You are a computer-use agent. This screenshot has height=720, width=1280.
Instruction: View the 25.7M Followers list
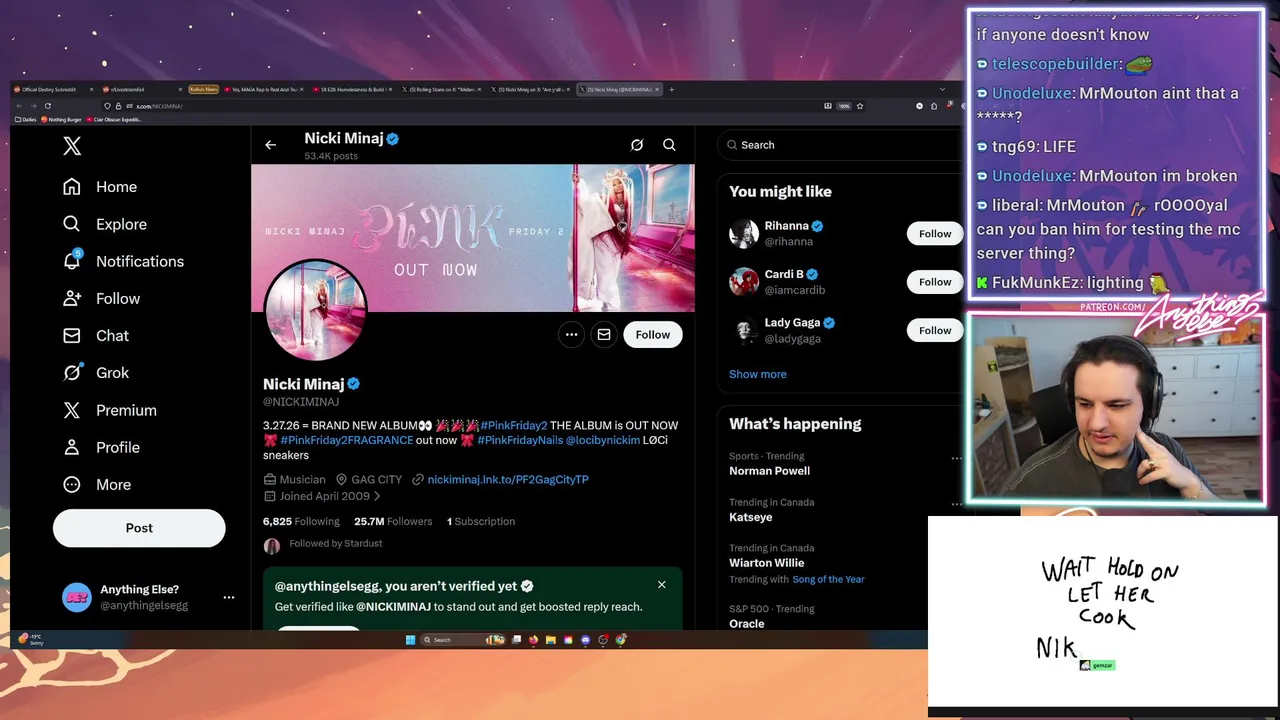[x=393, y=521]
